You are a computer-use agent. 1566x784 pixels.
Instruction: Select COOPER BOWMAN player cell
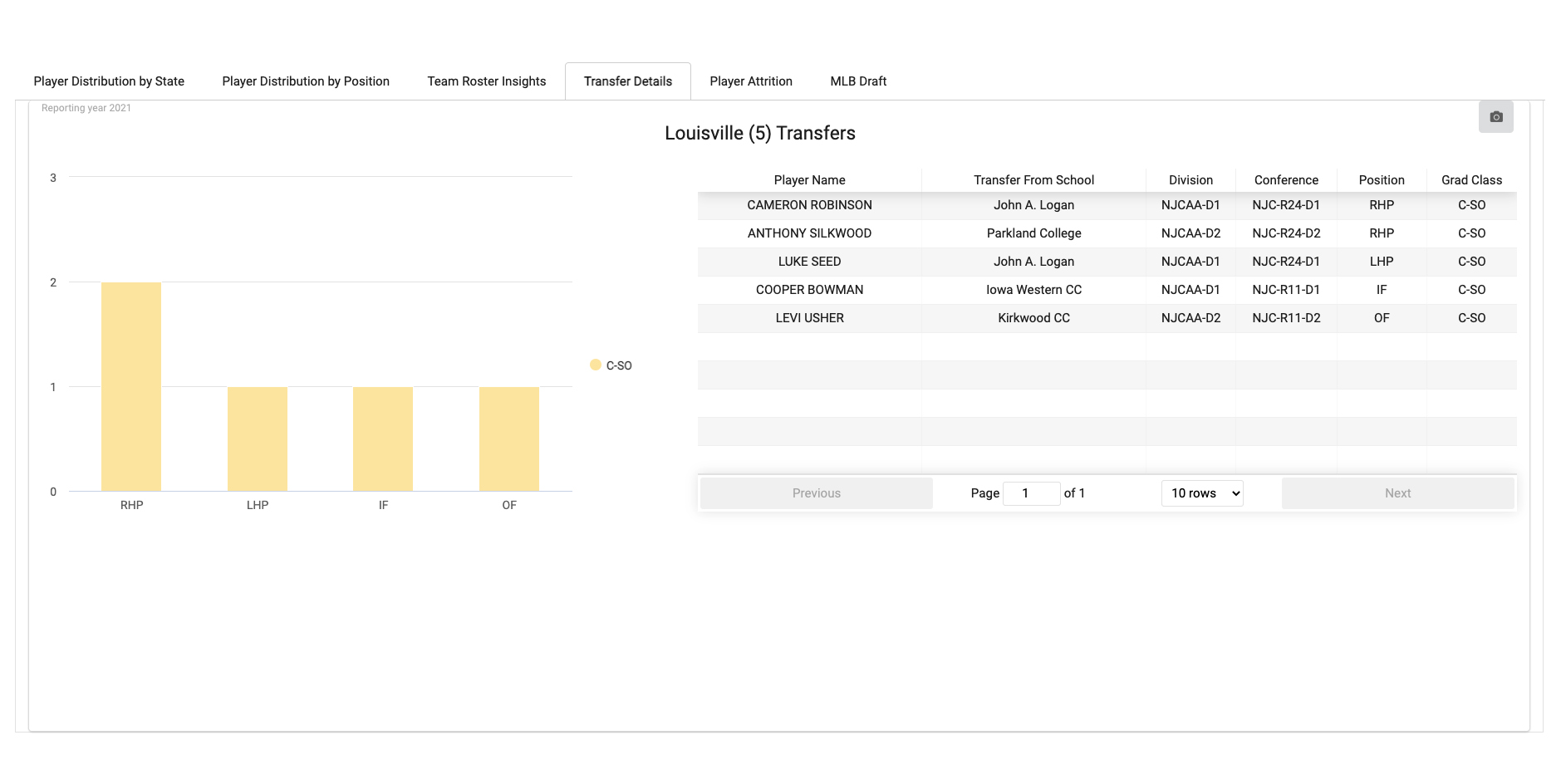tap(810, 290)
